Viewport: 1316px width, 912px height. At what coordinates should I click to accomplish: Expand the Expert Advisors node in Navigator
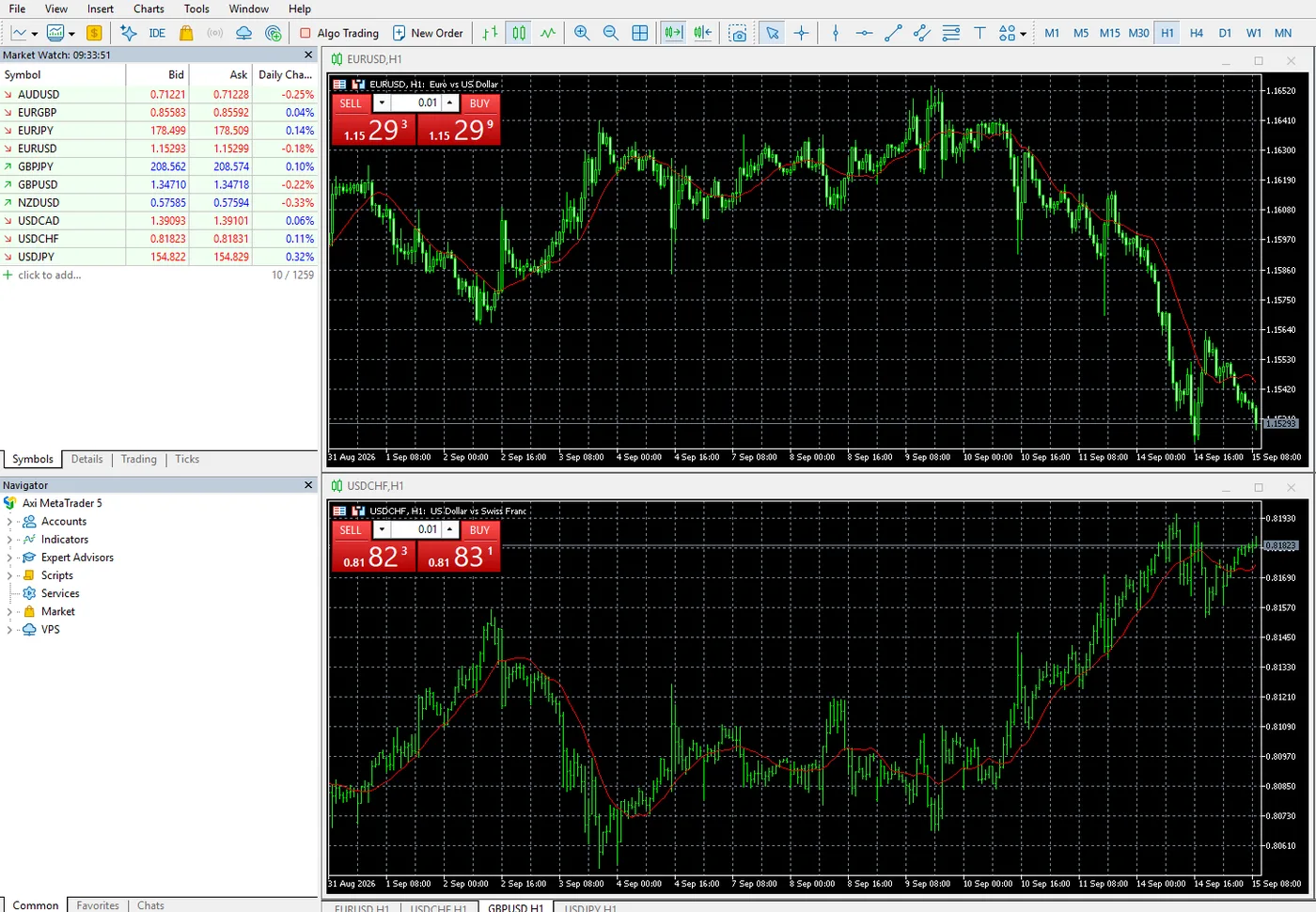(x=9, y=558)
